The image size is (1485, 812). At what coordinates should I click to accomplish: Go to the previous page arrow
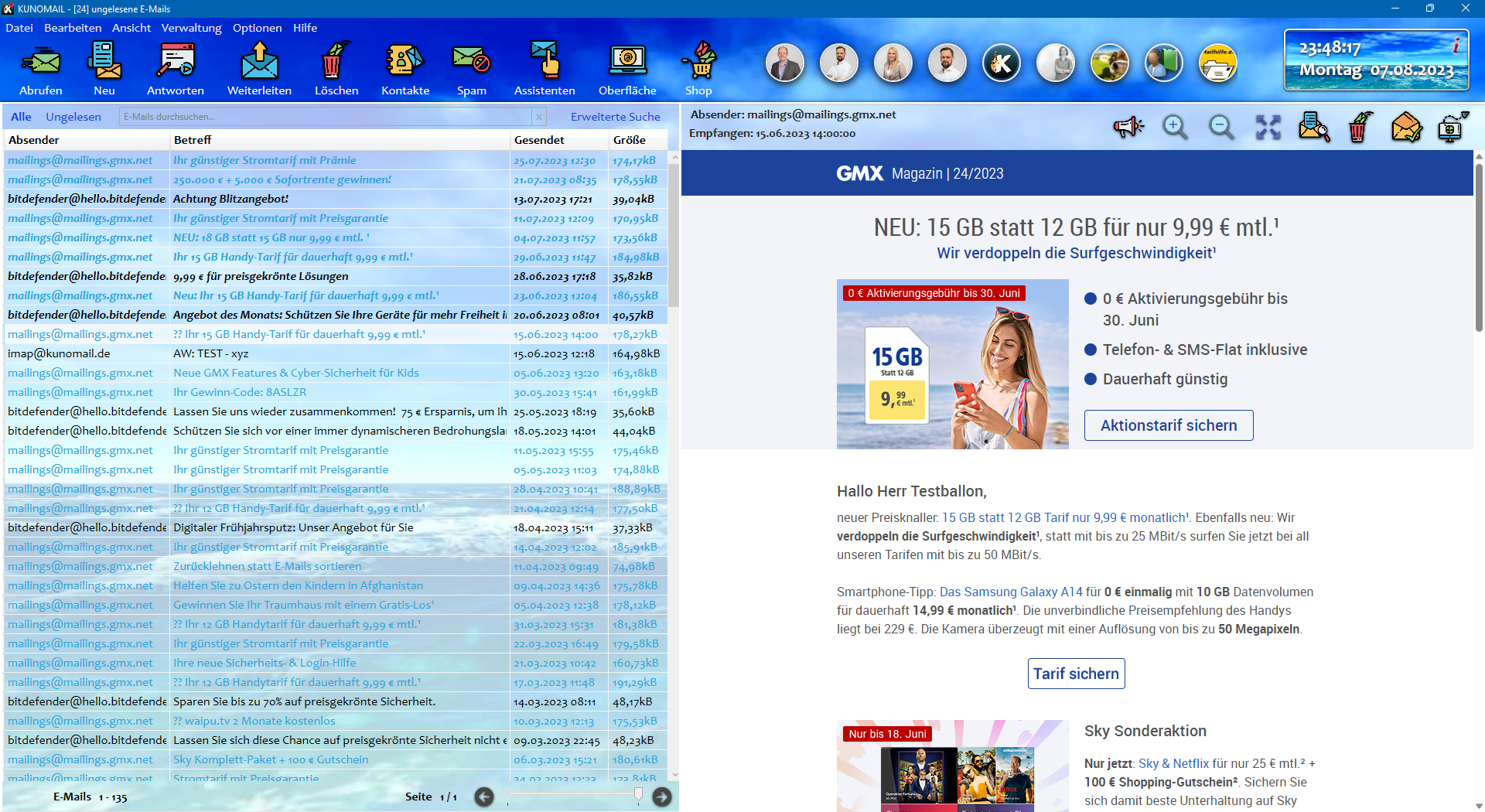484,797
